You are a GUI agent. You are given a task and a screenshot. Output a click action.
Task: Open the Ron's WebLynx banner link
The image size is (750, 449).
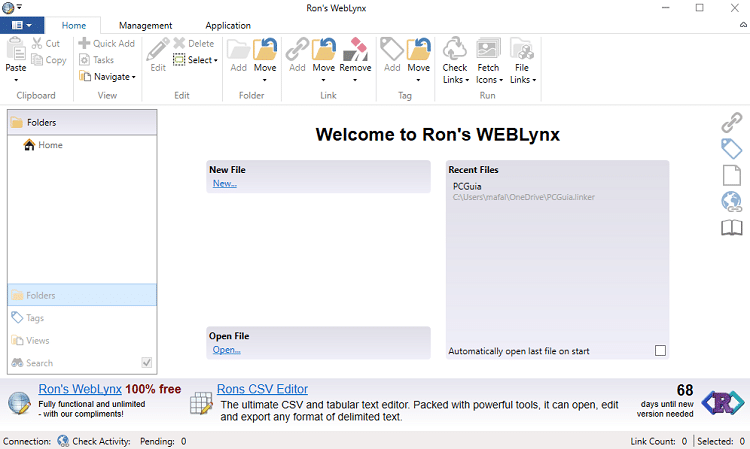coord(80,389)
